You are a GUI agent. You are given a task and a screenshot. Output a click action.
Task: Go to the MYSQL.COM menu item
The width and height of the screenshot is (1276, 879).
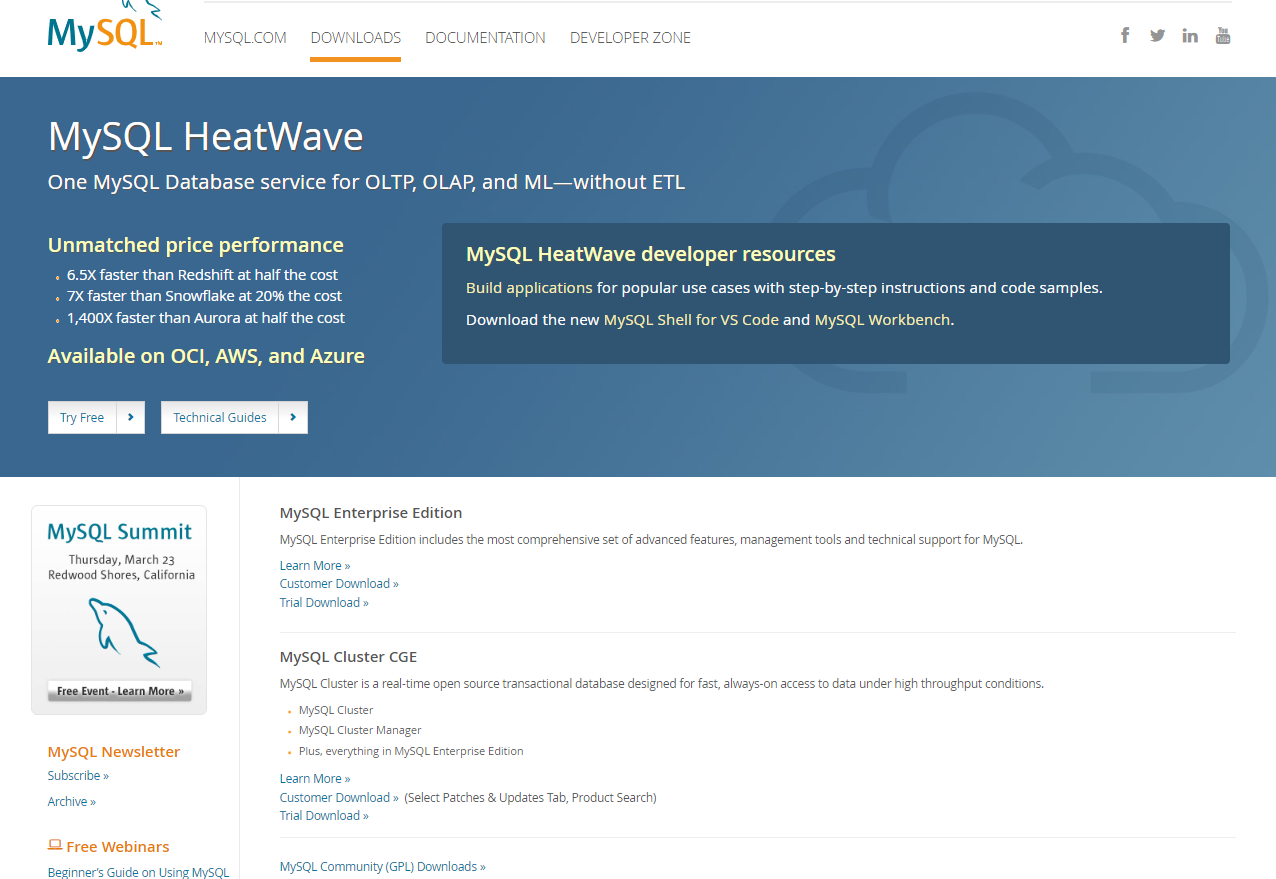point(245,38)
